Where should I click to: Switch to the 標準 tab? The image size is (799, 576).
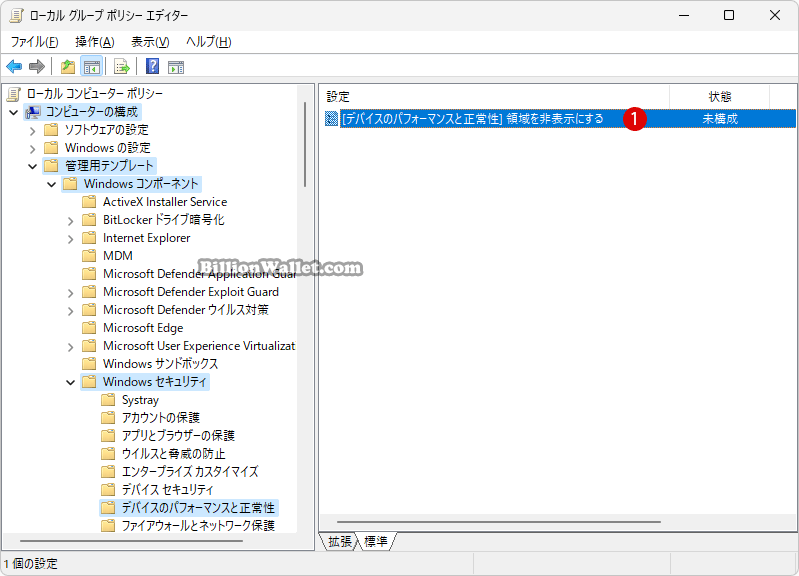pos(376,541)
